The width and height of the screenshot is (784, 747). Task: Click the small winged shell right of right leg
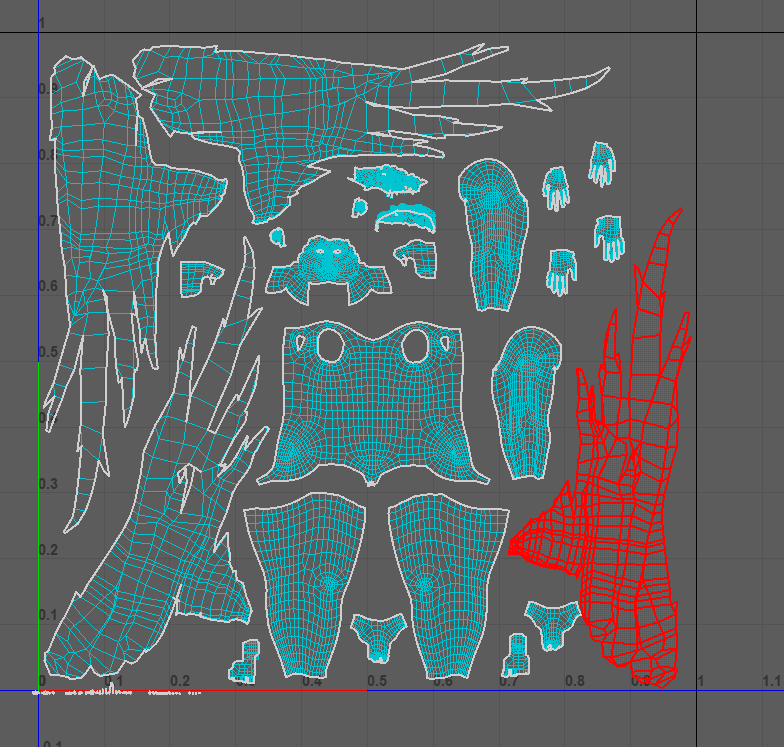coord(552,623)
